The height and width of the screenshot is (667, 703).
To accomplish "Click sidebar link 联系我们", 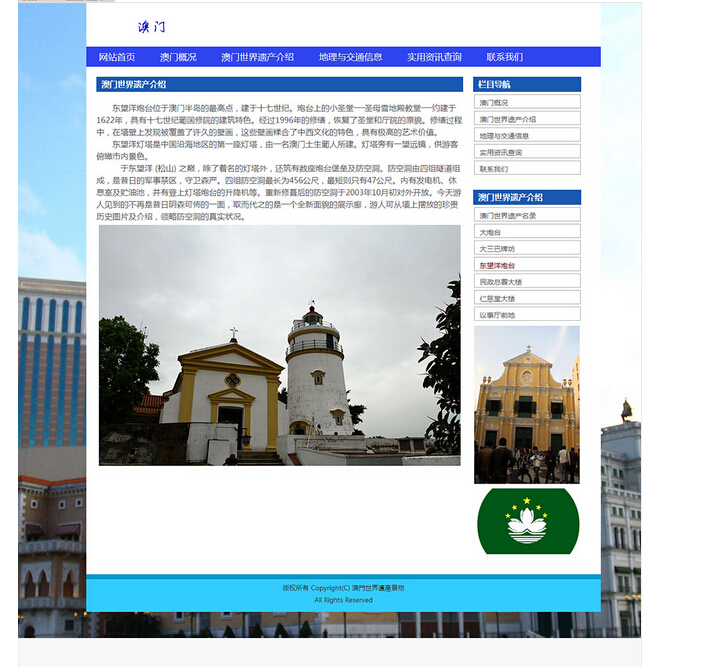I will pyautogui.click(x=526, y=169).
